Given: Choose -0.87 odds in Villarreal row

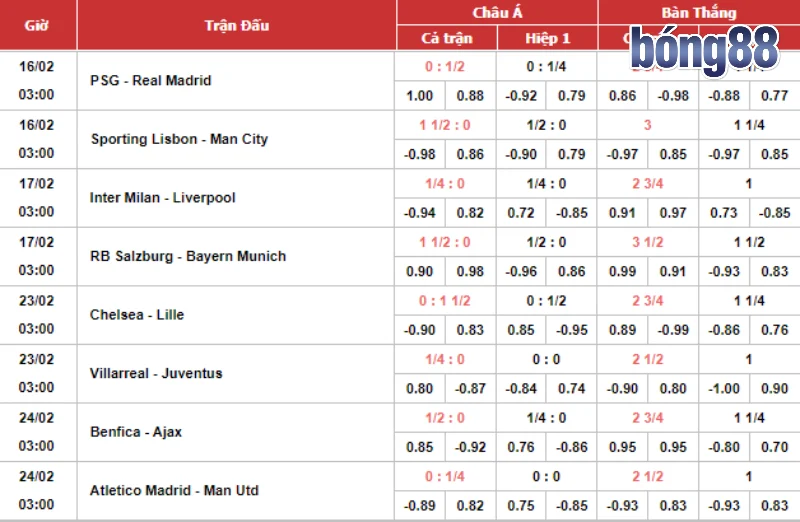Looking at the screenshot, I should (x=470, y=388).
